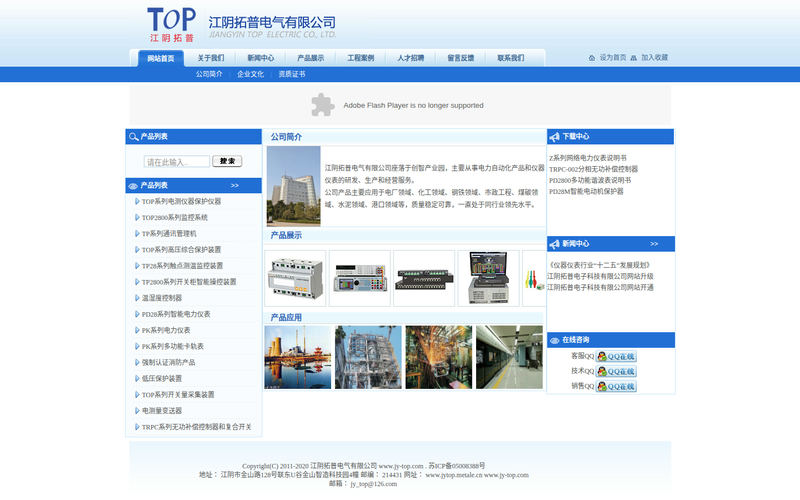
Task: Download PD2800多功能谐波表说明书
Action: (x=590, y=181)
